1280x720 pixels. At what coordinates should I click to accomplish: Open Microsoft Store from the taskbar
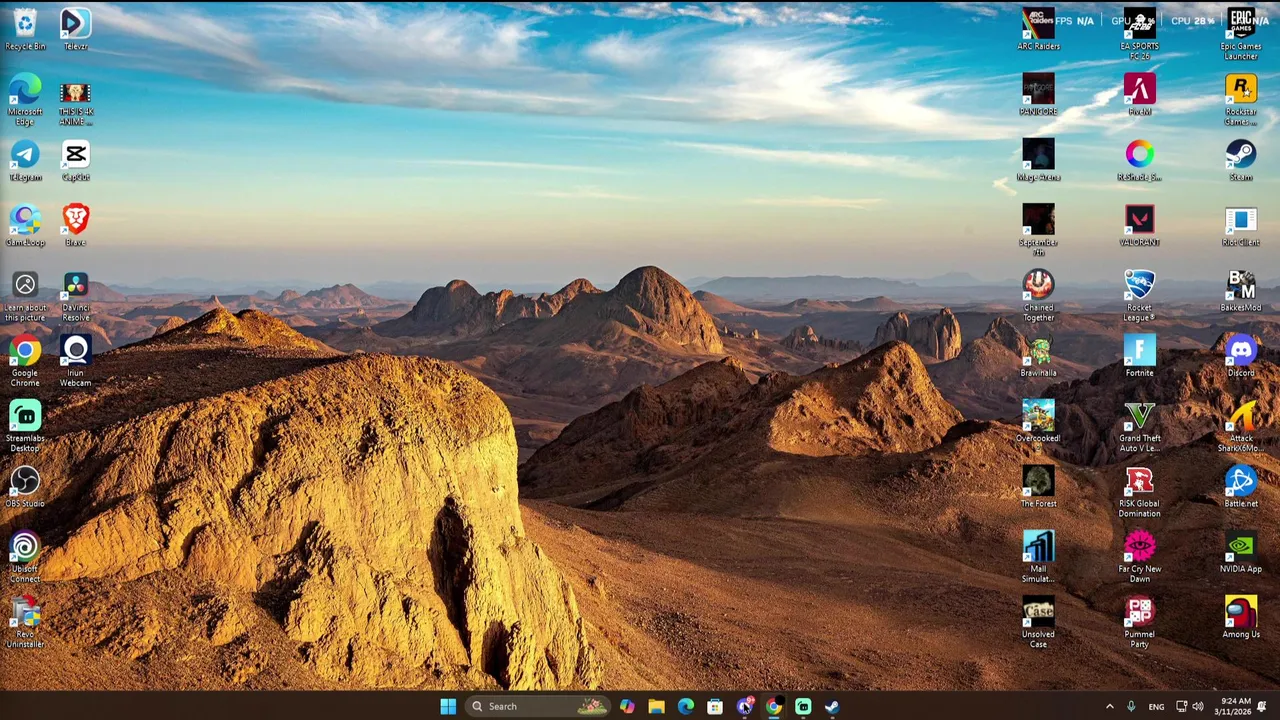tap(714, 706)
